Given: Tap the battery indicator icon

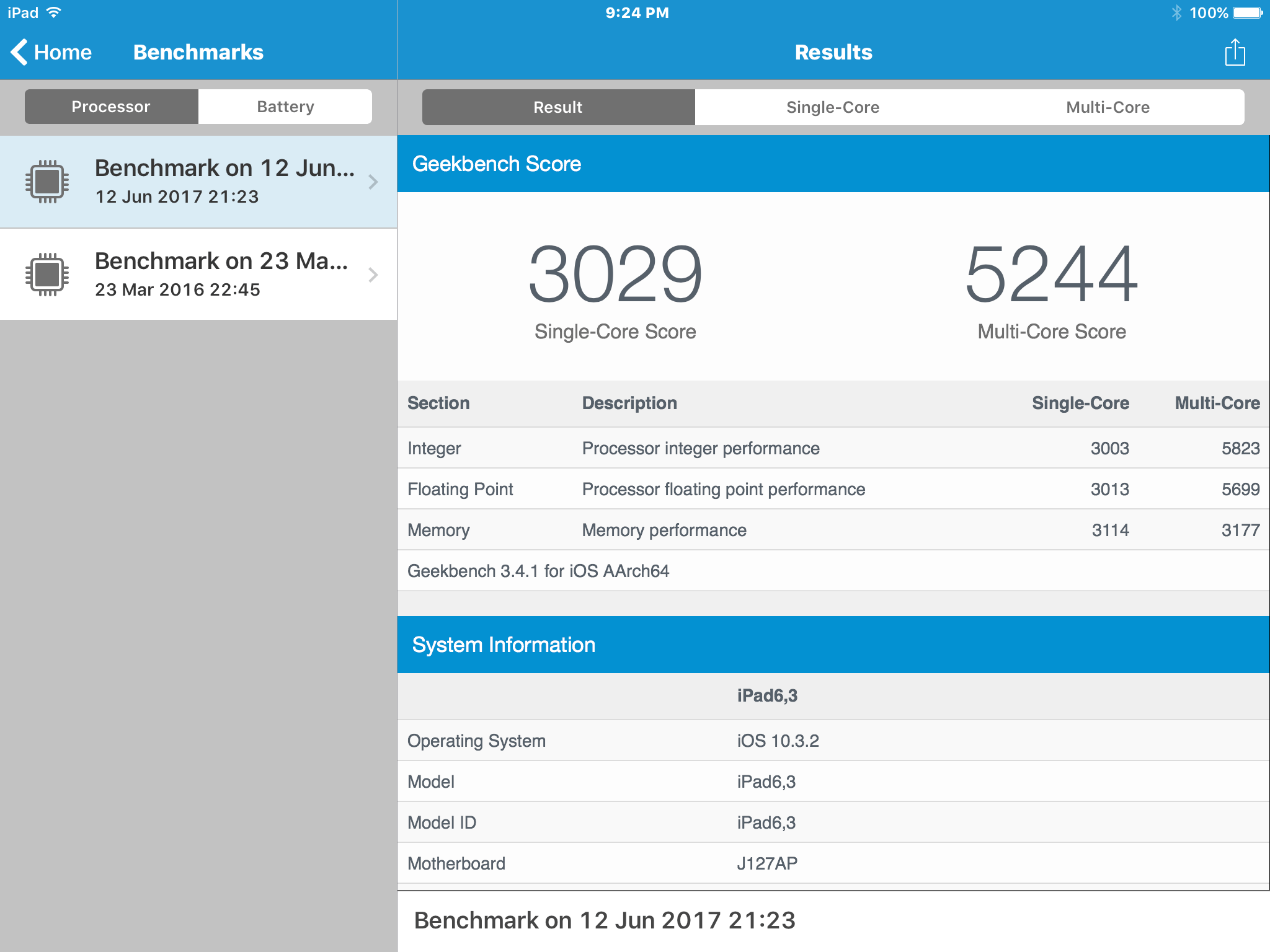Looking at the screenshot, I should (1248, 13).
